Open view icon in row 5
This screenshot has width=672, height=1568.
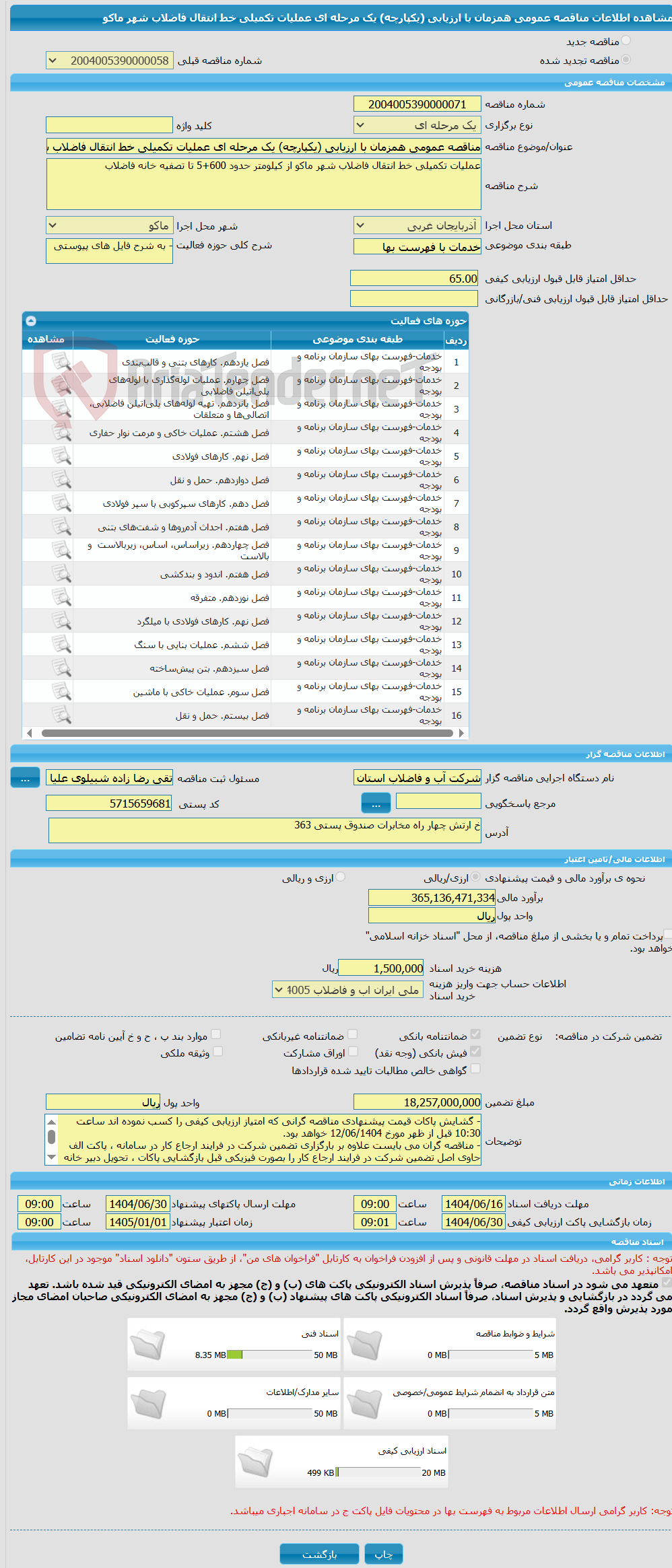[x=61, y=456]
